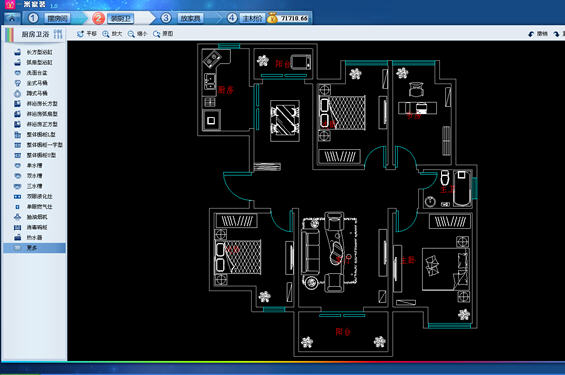Screen dimensions: 565x375
Task: Click the zoom in (放大) tool
Action: click(112, 34)
